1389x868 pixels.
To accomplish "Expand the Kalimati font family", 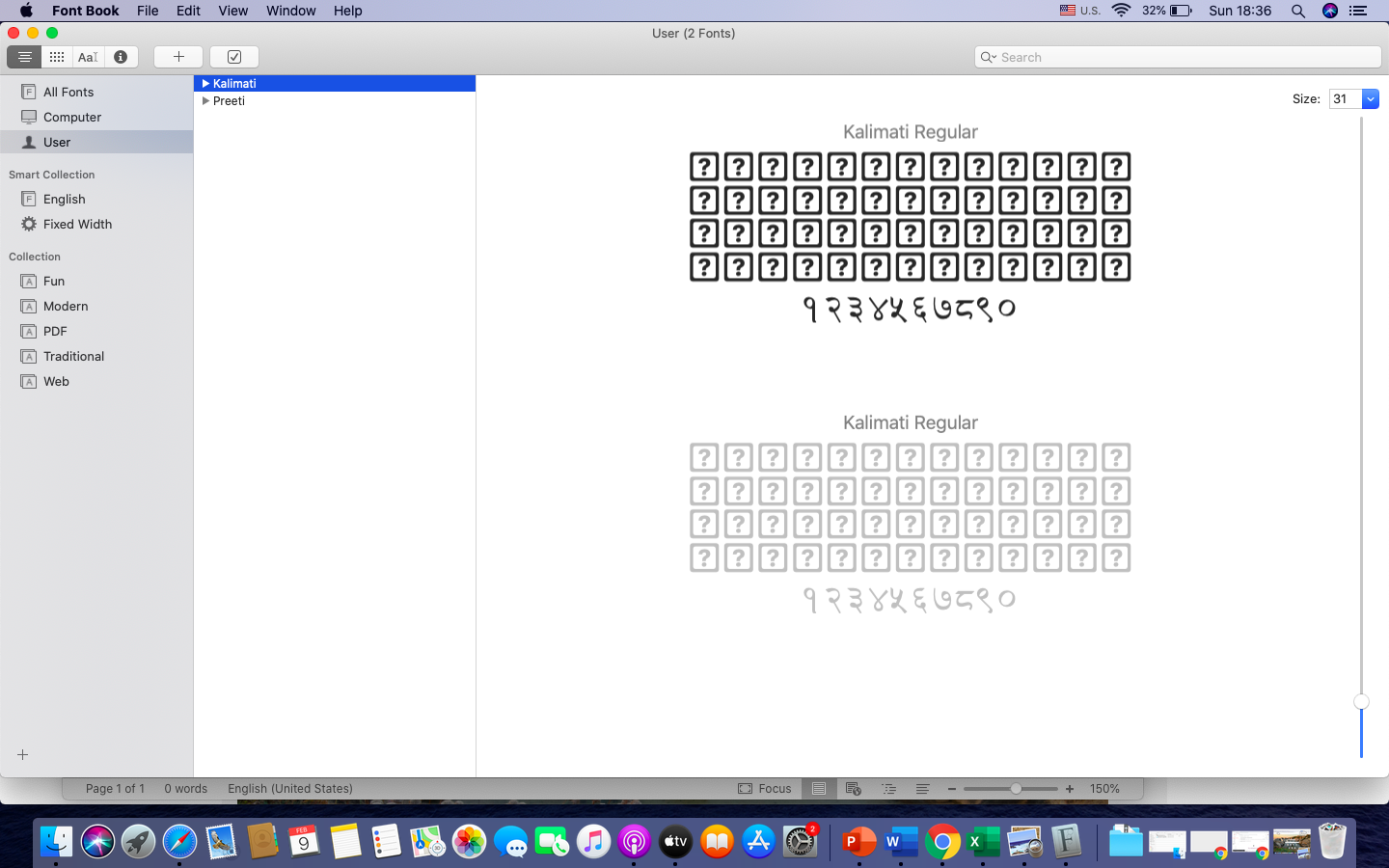I will tap(205, 84).
